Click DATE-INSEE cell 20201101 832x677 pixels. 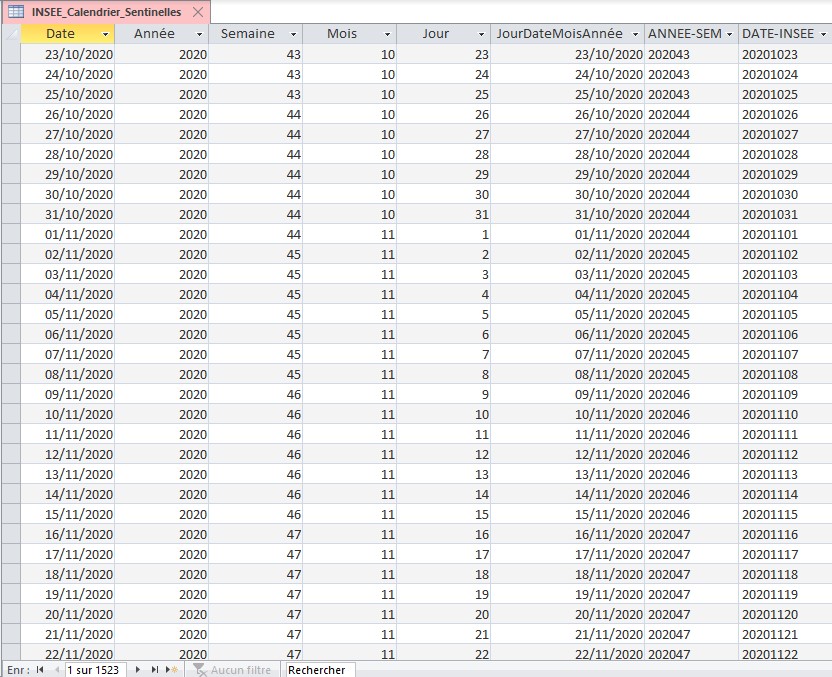(x=785, y=234)
